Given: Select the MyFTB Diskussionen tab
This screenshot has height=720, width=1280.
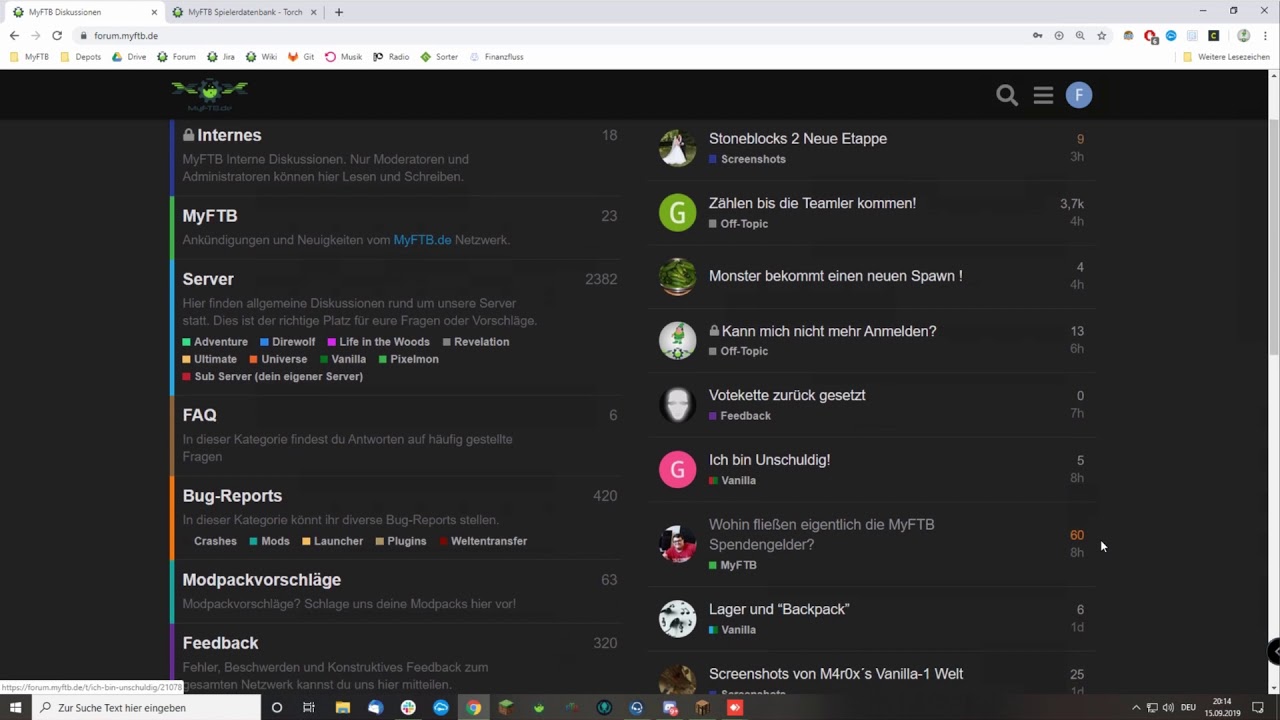Looking at the screenshot, I should pyautogui.click(x=84, y=12).
